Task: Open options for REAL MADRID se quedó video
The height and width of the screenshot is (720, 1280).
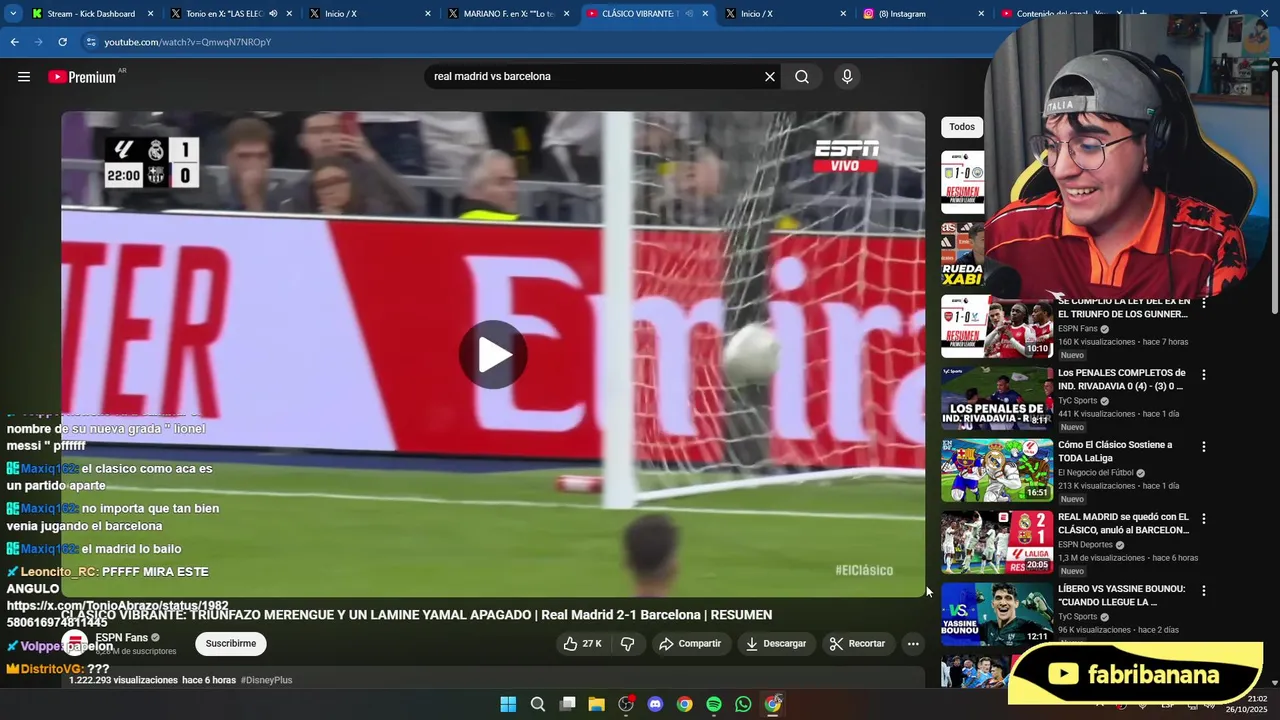Action: tap(1204, 519)
